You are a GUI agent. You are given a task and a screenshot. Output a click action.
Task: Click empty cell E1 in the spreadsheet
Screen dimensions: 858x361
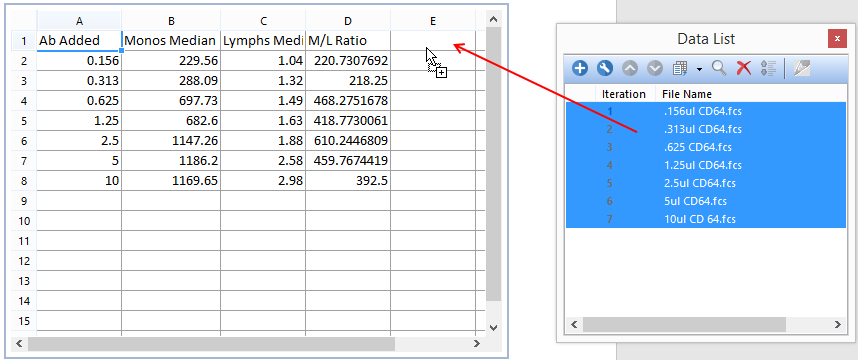pyautogui.click(x=433, y=41)
